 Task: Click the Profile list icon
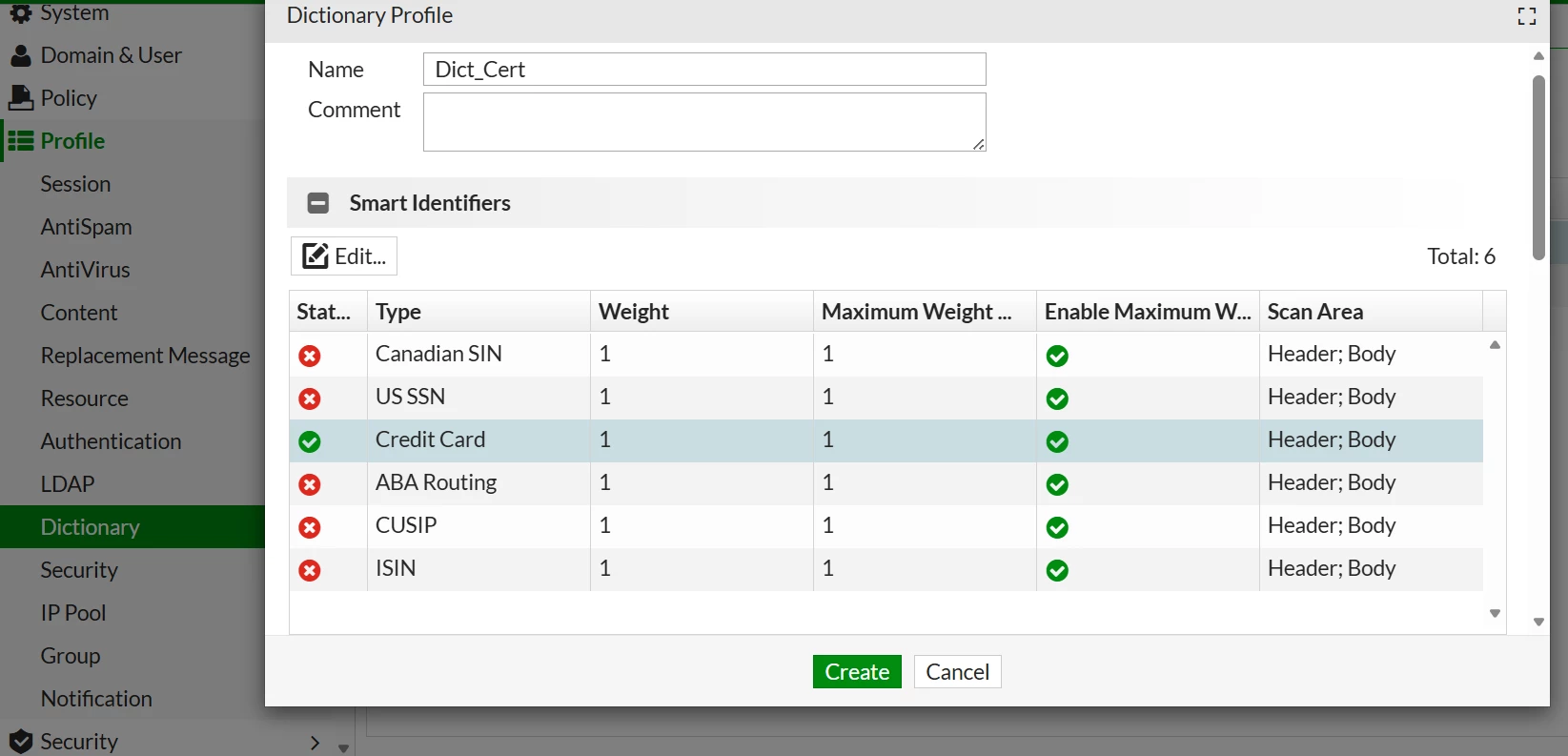[20, 141]
